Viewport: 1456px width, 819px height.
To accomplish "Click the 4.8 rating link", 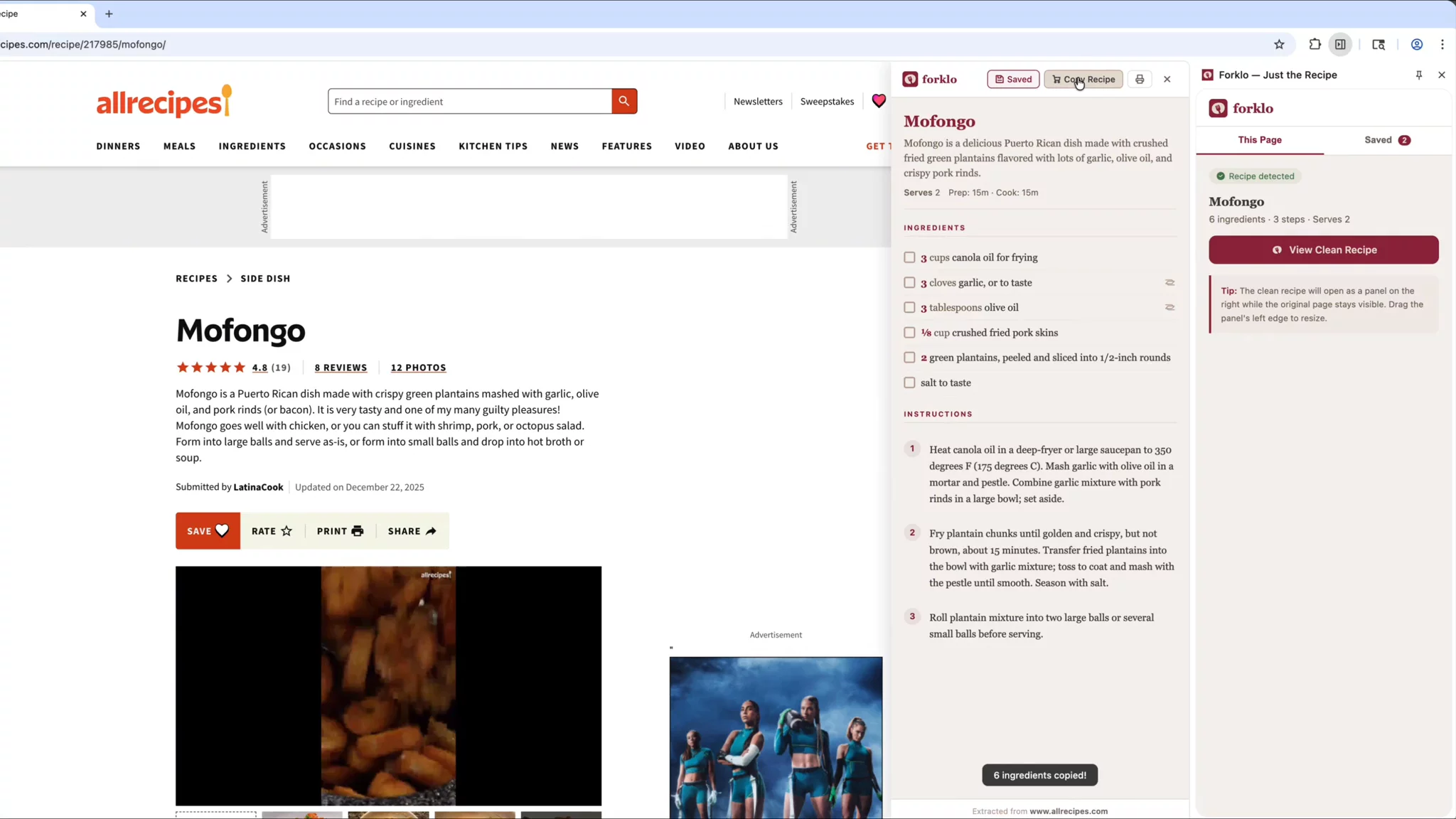I will coord(259,368).
